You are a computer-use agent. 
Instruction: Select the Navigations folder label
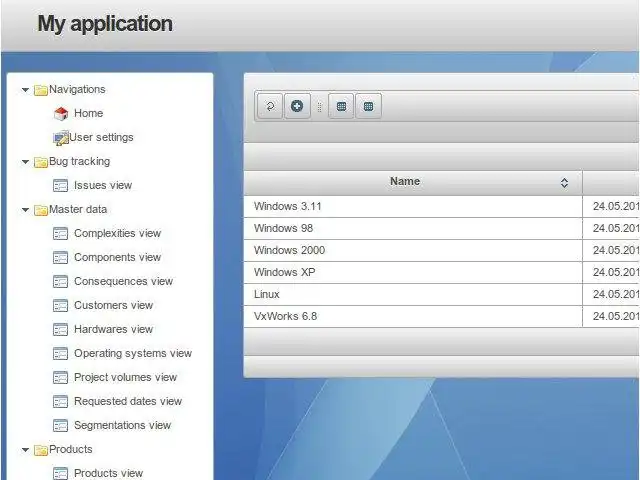tap(77, 89)
